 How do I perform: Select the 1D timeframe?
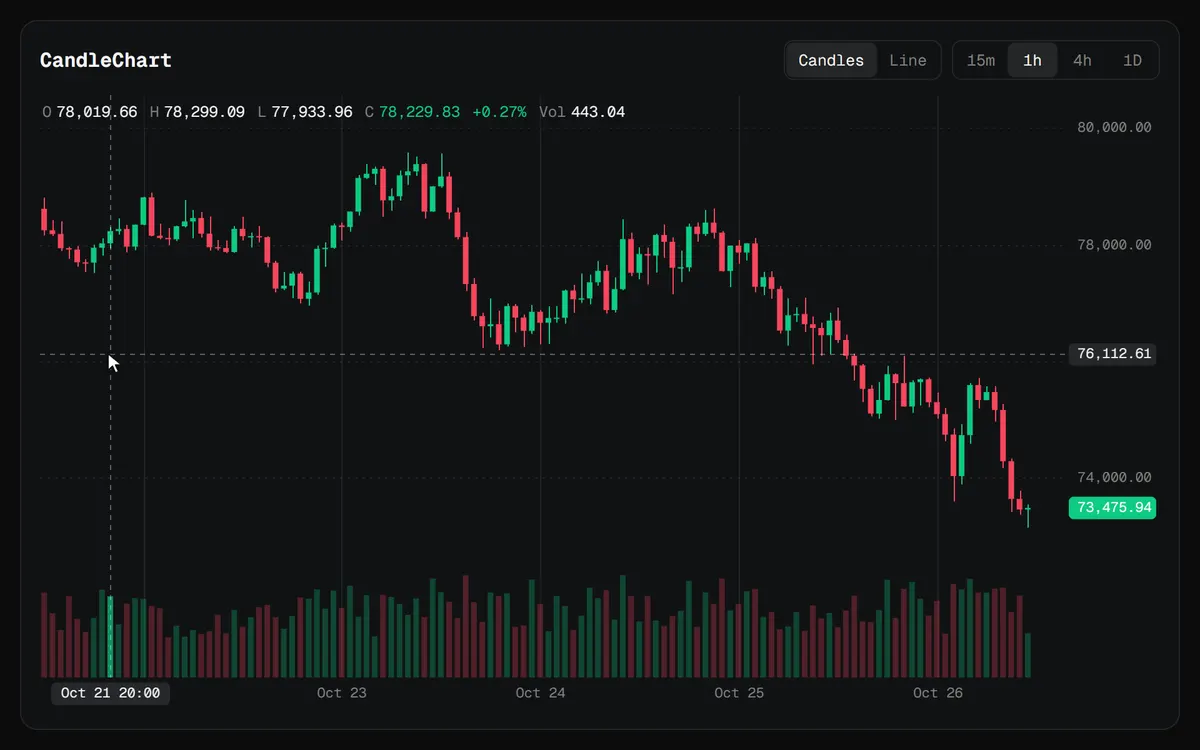click(1132, 60)
